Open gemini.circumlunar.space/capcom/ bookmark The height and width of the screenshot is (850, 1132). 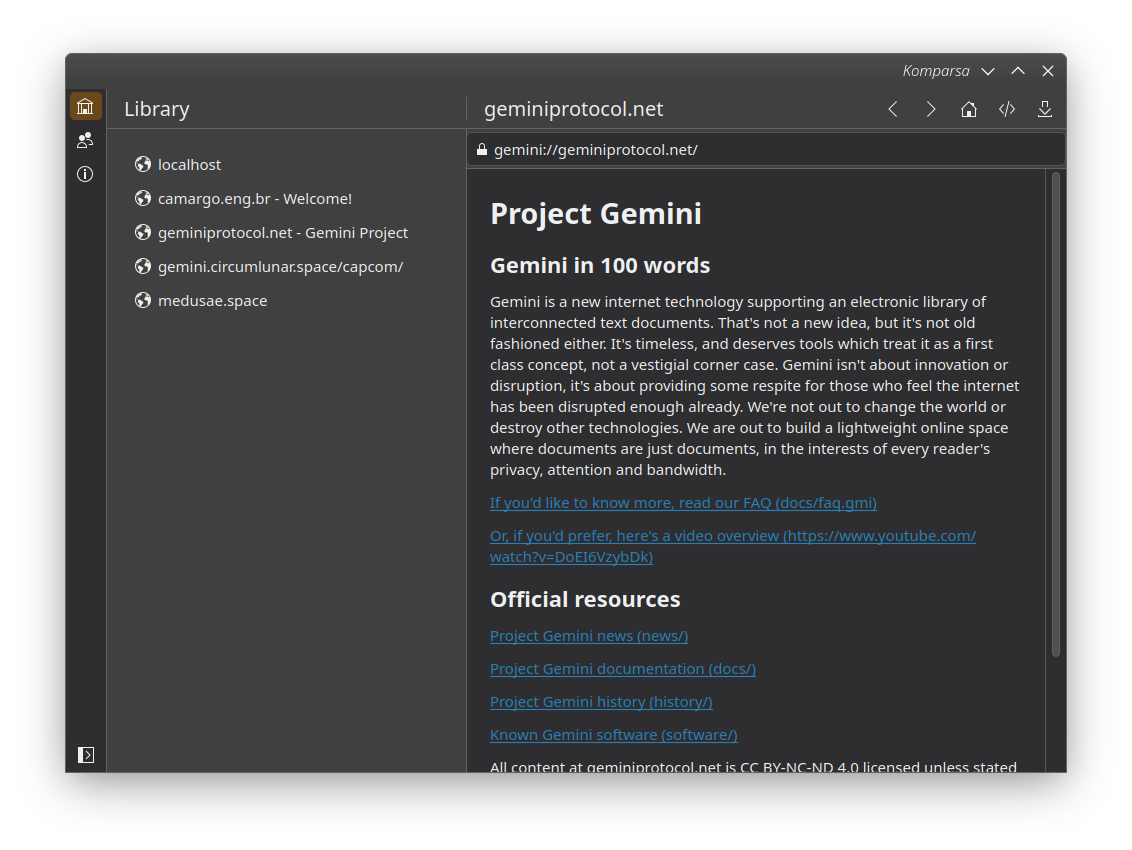click(x=287, y=266)
